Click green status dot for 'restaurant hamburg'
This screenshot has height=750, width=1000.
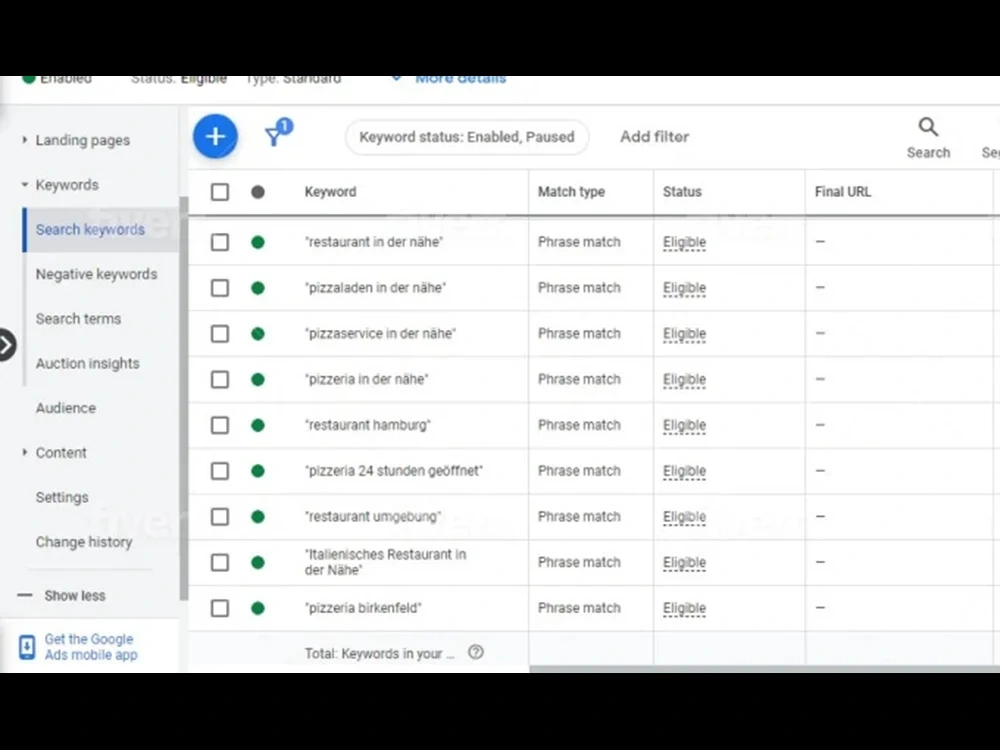[x=258, y=425]
